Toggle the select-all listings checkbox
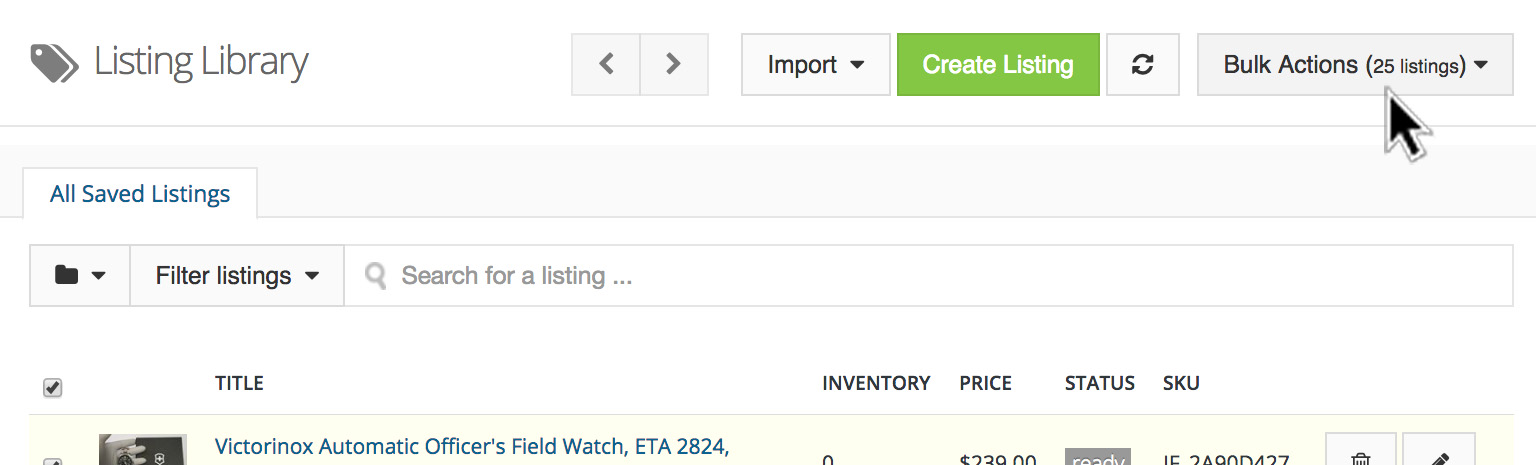 pyautogui.click(x=53, y=387)
